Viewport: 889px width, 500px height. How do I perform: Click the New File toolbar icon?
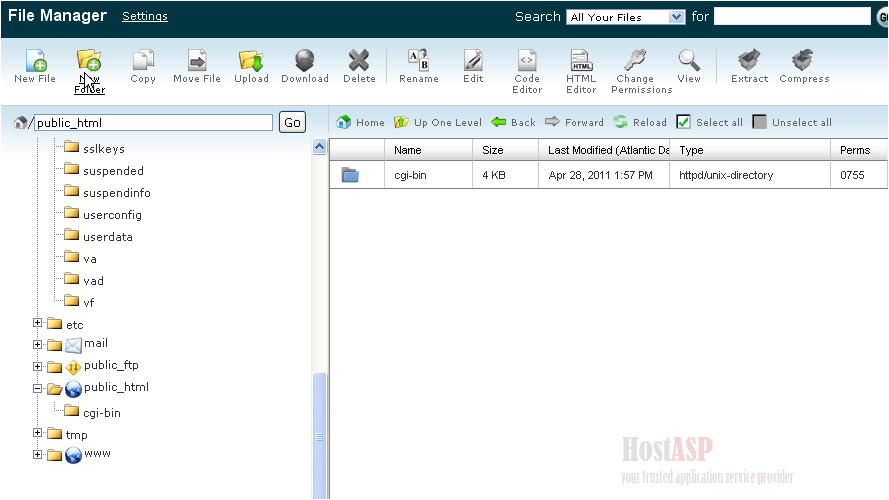[35, 61]
